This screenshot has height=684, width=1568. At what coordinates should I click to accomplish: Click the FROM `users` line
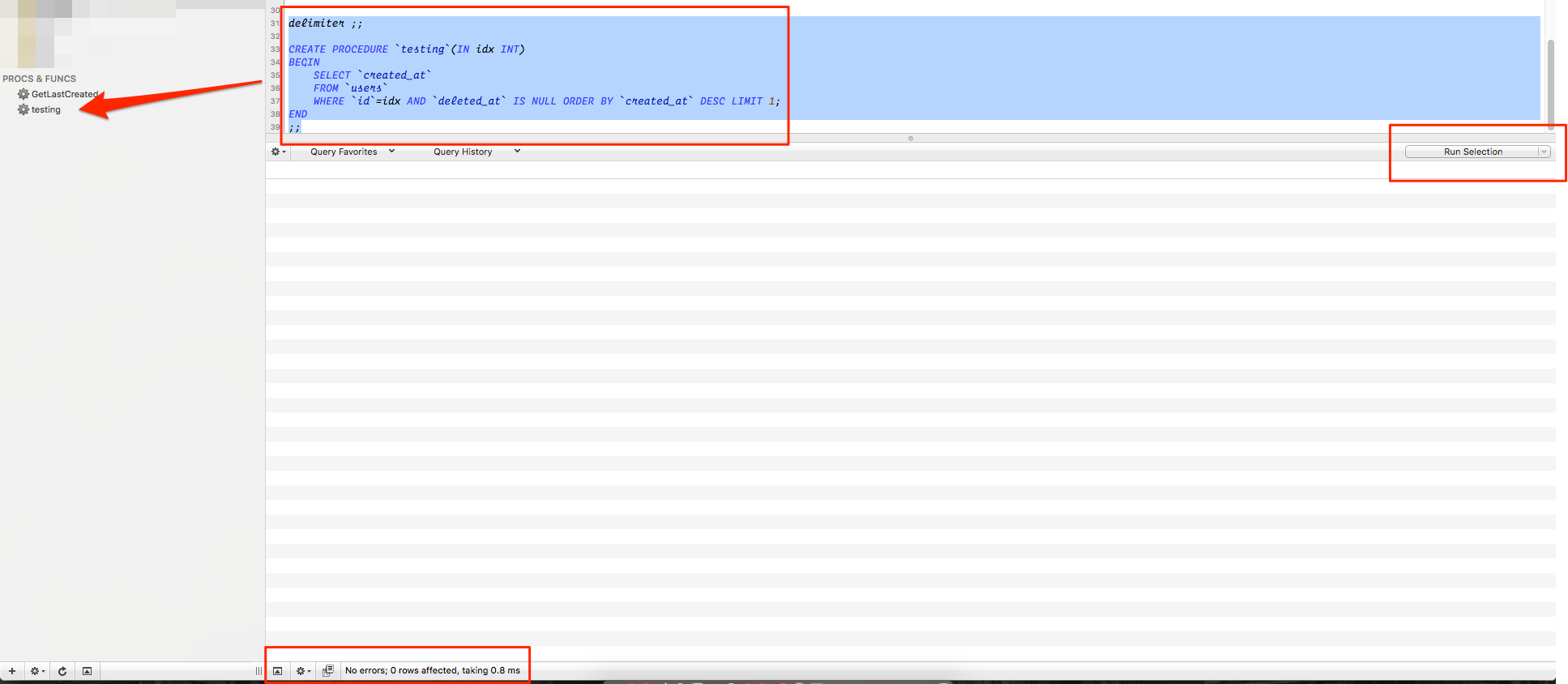tap(350, 88)
